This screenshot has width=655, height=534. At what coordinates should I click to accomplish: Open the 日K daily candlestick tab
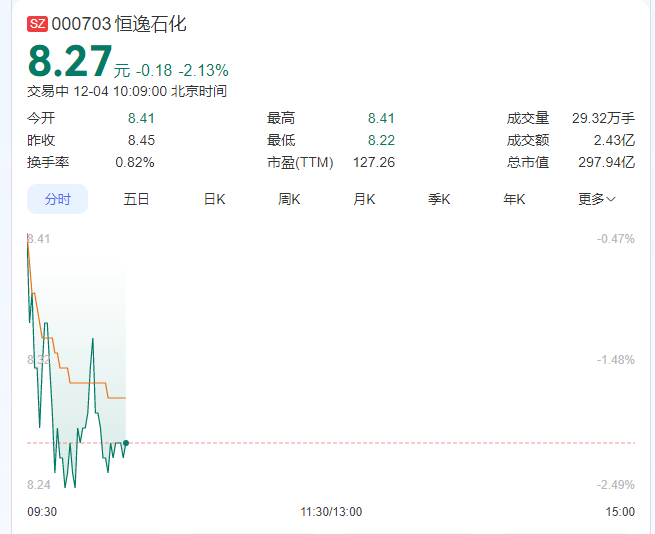[214, 199]
